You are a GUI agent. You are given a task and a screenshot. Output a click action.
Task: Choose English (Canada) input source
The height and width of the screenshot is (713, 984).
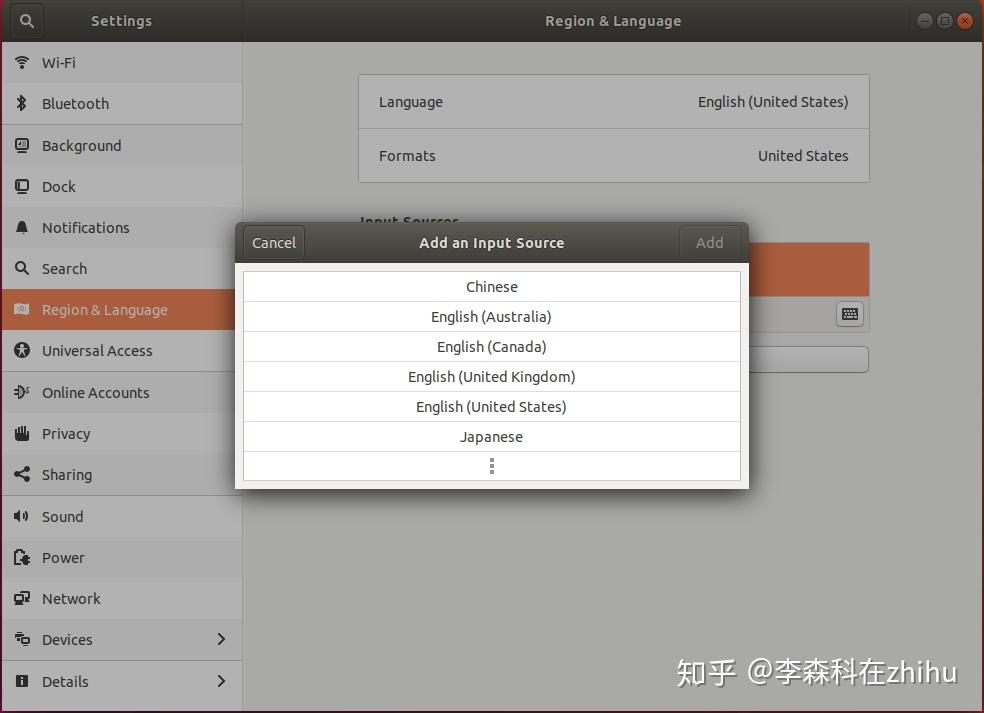click(x=491, y=346)
